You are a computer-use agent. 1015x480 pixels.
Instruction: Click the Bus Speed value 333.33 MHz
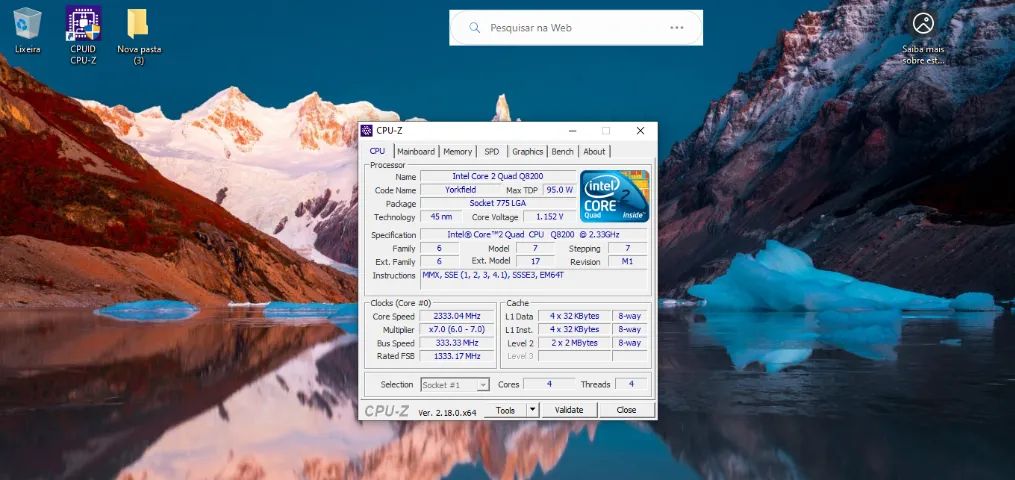click(x=458, y=344)
